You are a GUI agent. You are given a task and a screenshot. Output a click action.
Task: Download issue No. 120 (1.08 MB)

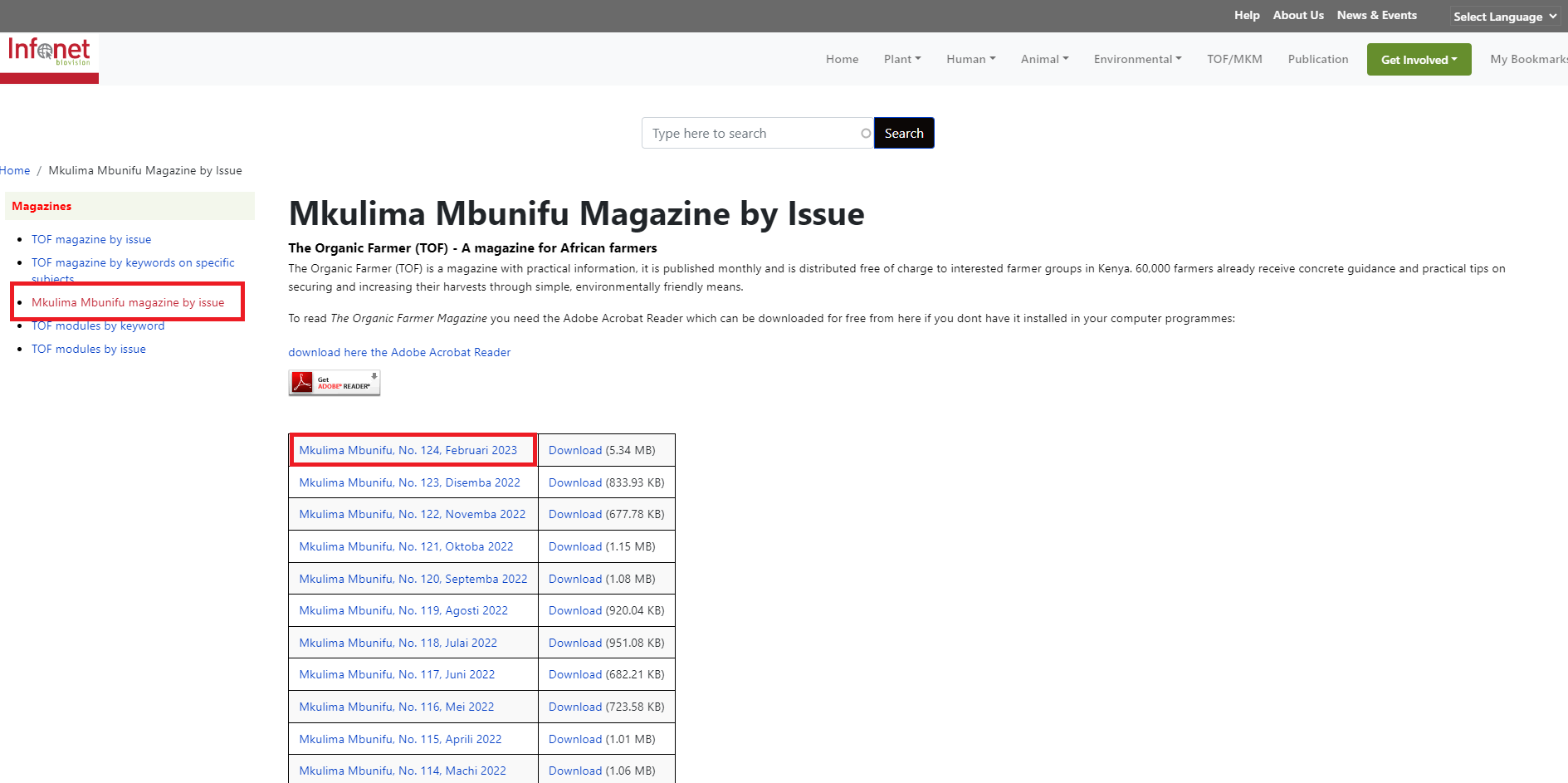(575, 579)
